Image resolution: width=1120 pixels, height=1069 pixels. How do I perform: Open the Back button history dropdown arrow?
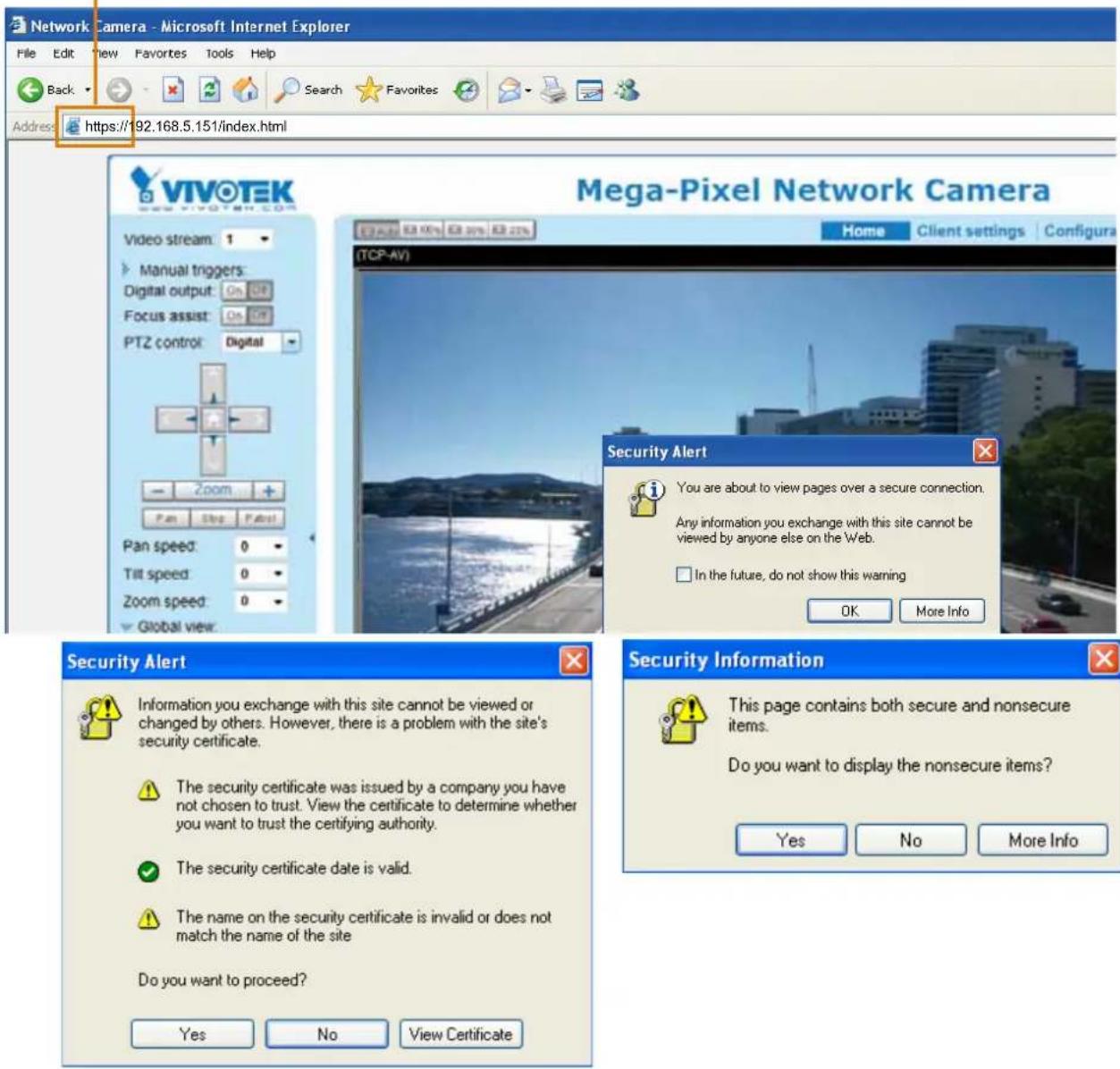point(88,89)
